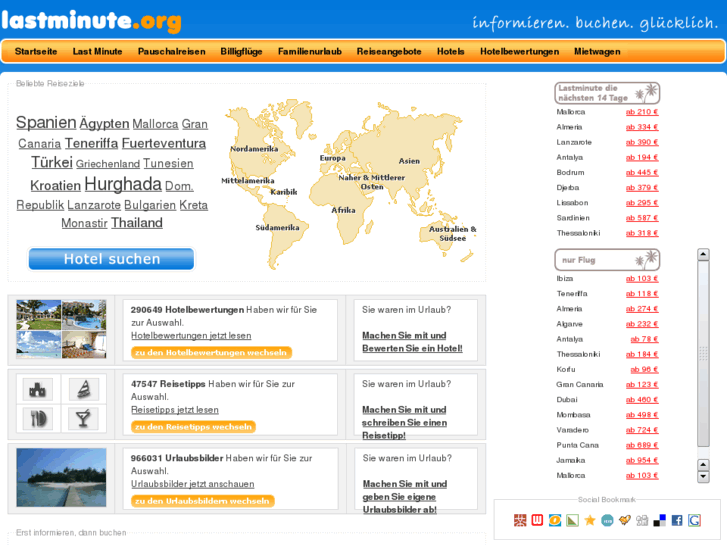Open the Startseite menu item
This screenshot has width=727, height=545.
point(36,51)
